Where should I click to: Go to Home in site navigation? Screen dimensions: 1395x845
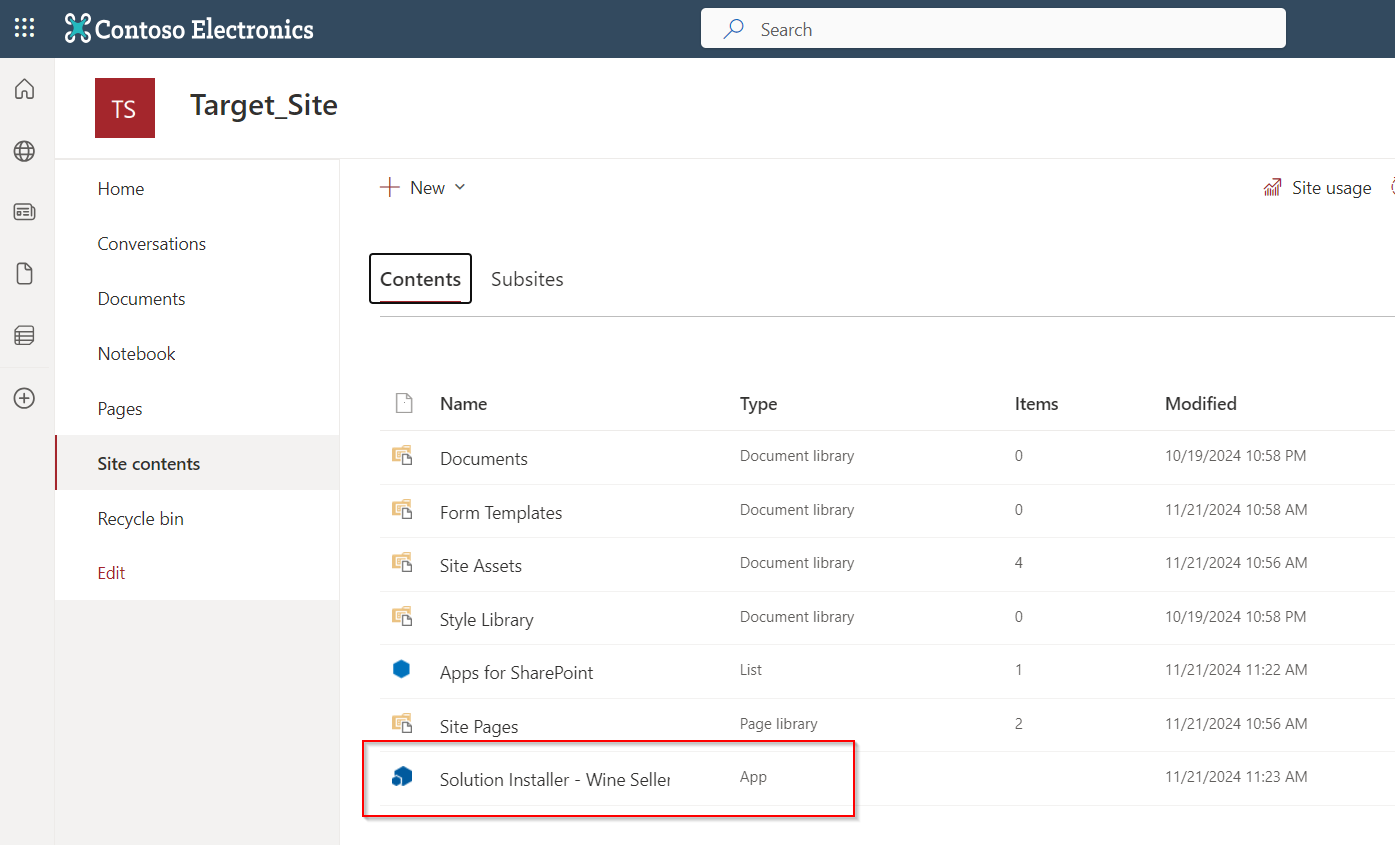(121, 189)
